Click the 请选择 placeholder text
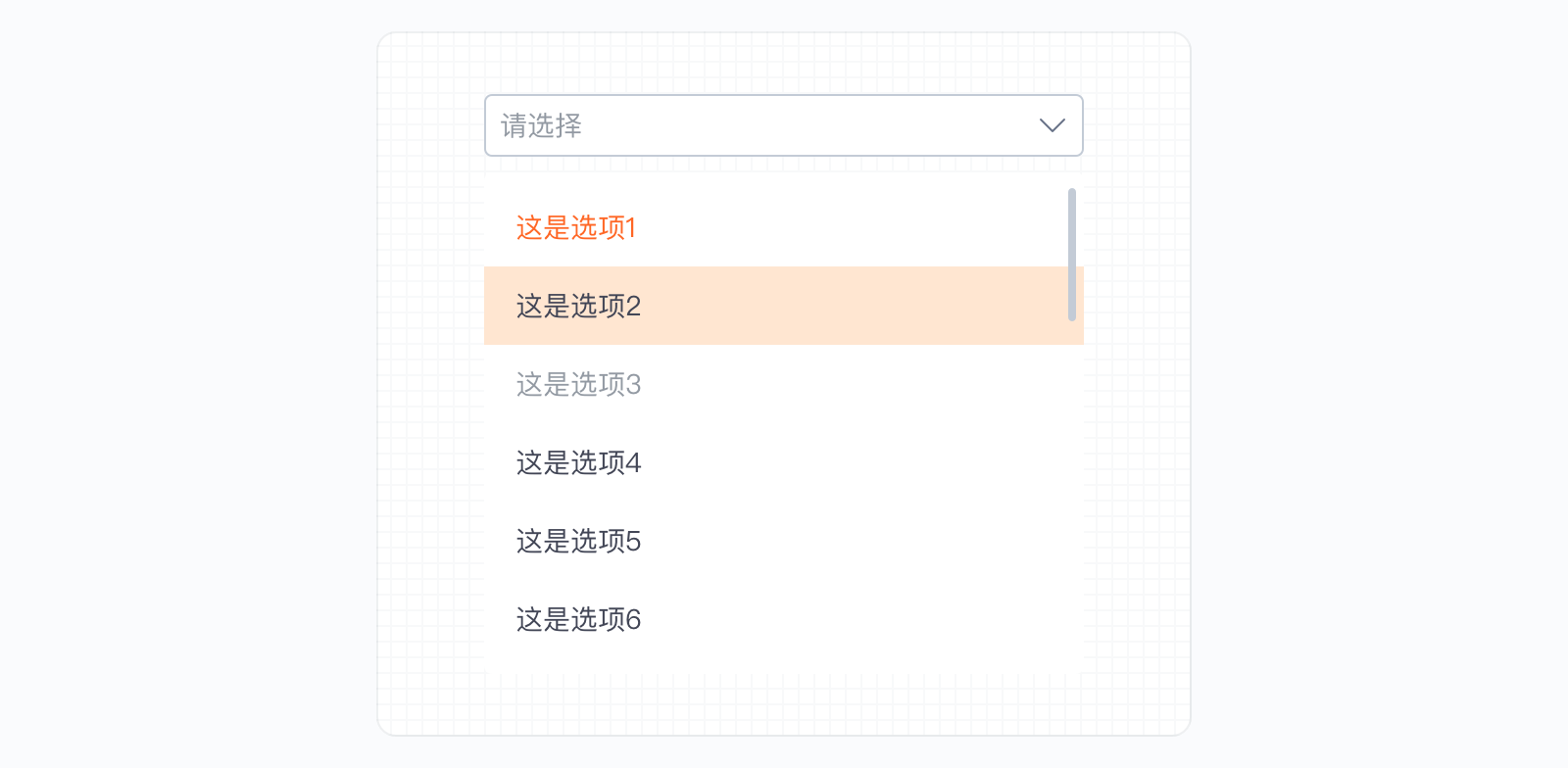 [542, 125]
